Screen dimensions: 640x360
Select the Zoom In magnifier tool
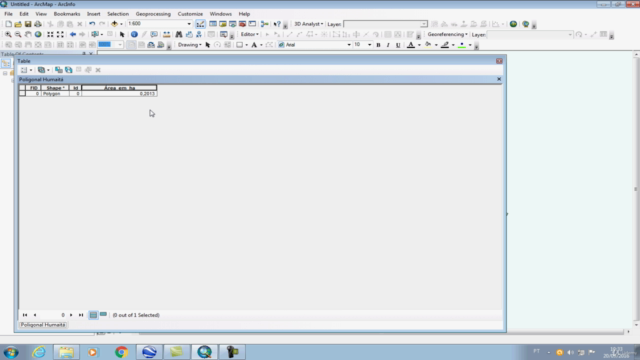coord(8,35)
